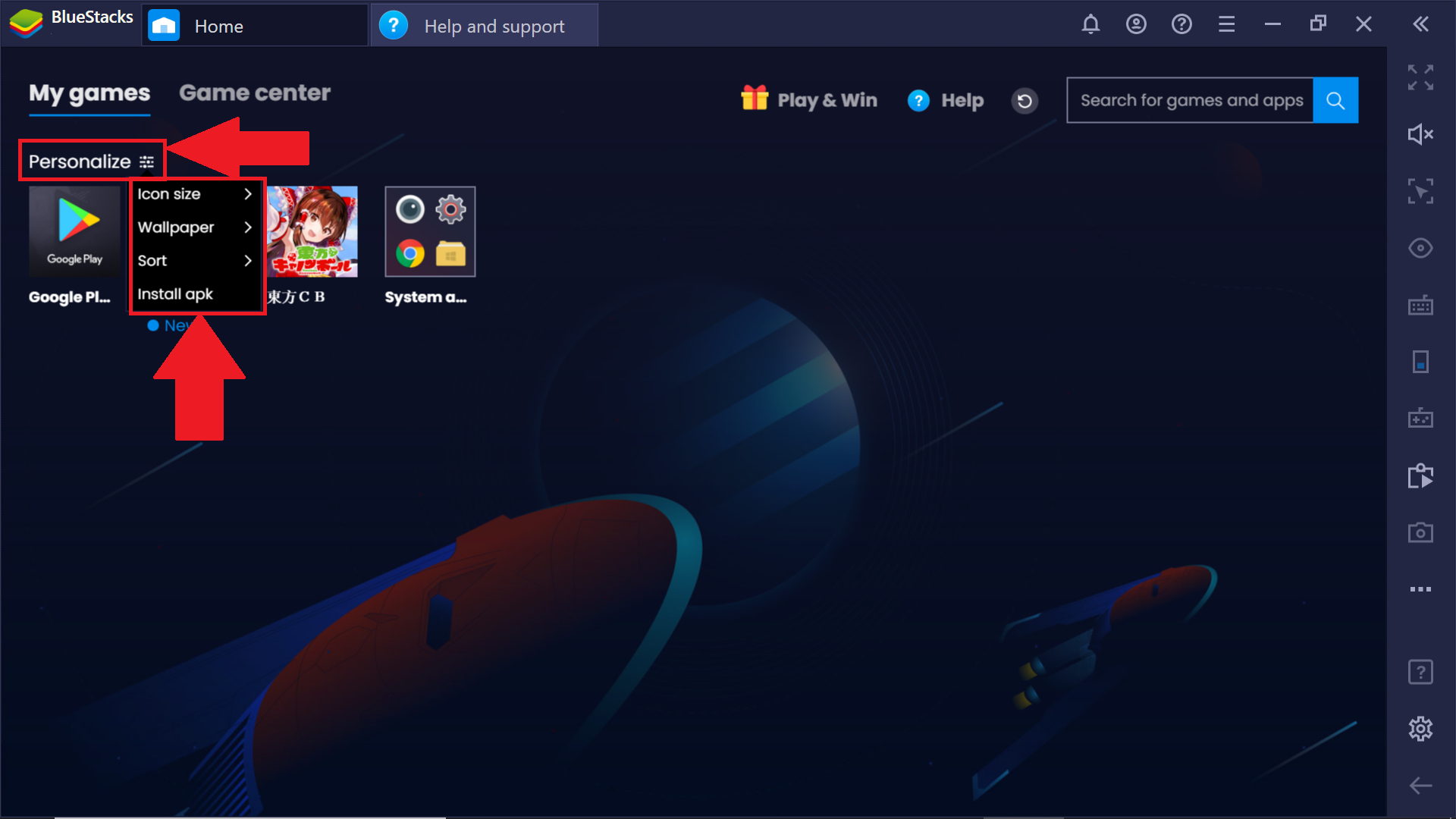Toggle eye icon in sidebar
Screen dimensions: 1456x819
(x=1420, y=248)
